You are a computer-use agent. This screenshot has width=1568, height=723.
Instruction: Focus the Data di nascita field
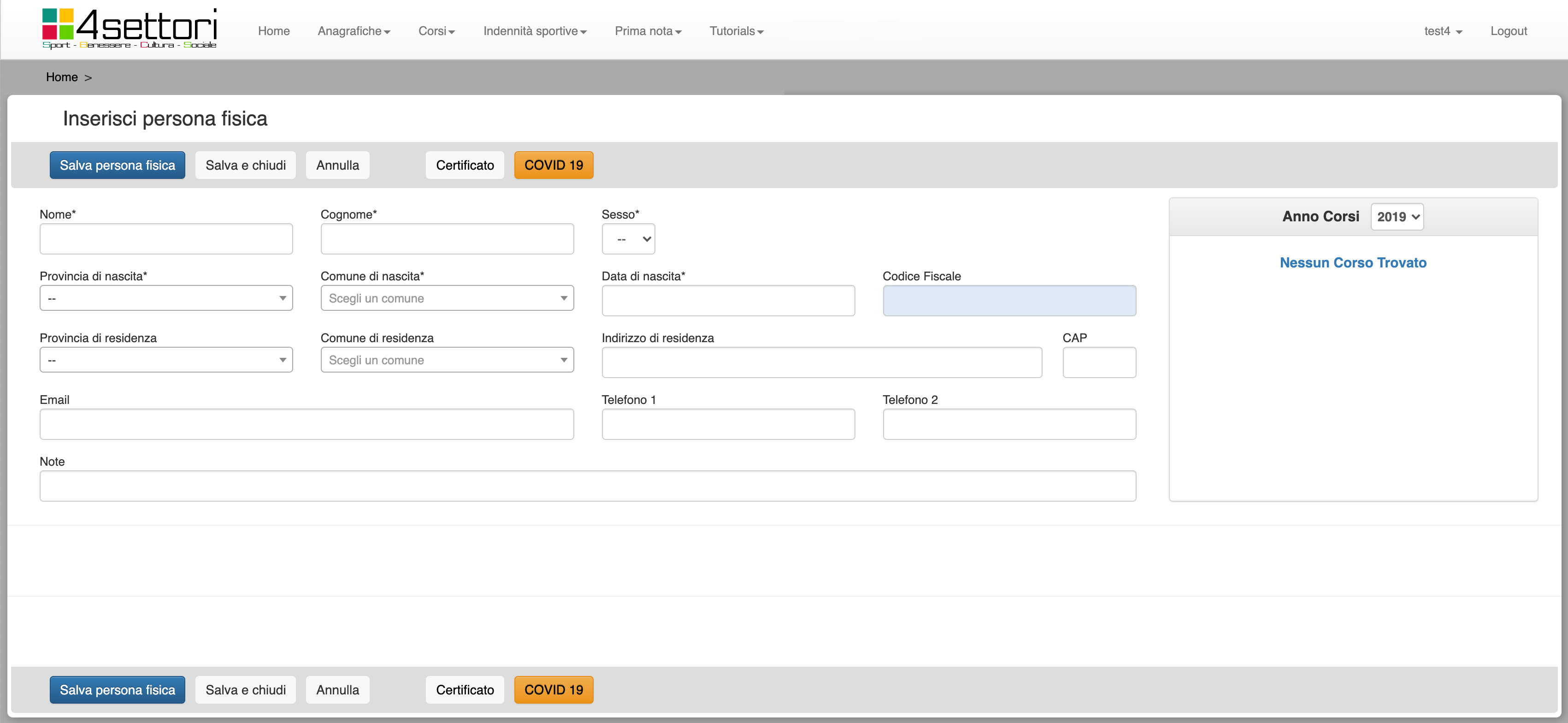click(727, 301)
